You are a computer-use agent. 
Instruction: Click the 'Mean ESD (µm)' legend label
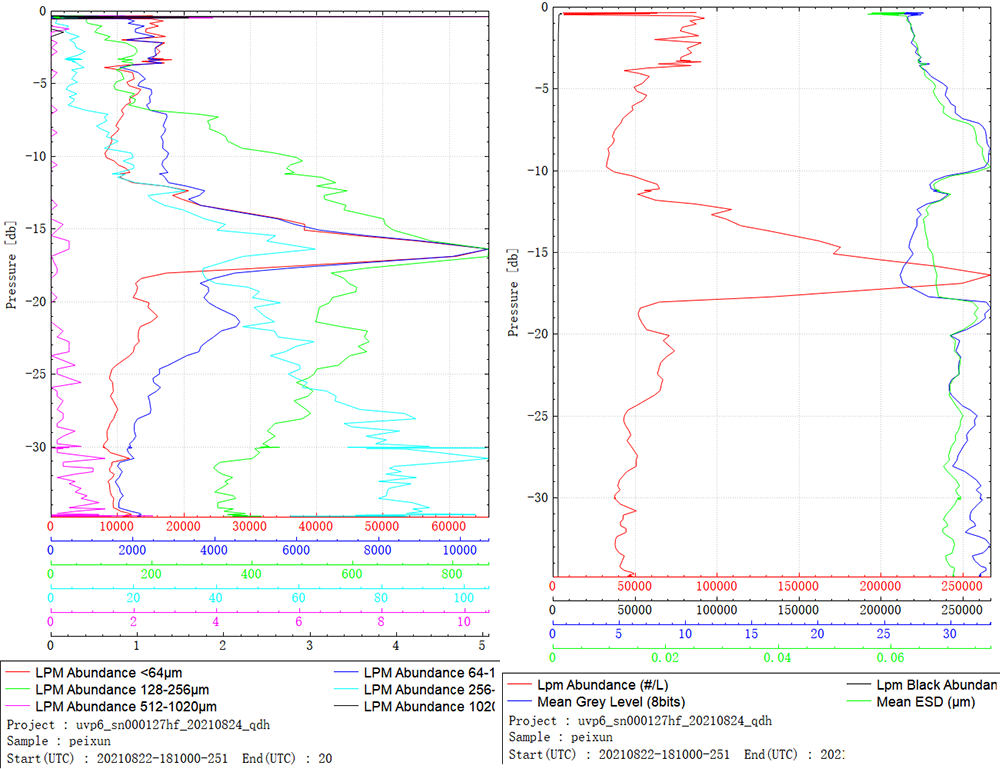click(x=925, y=702)
